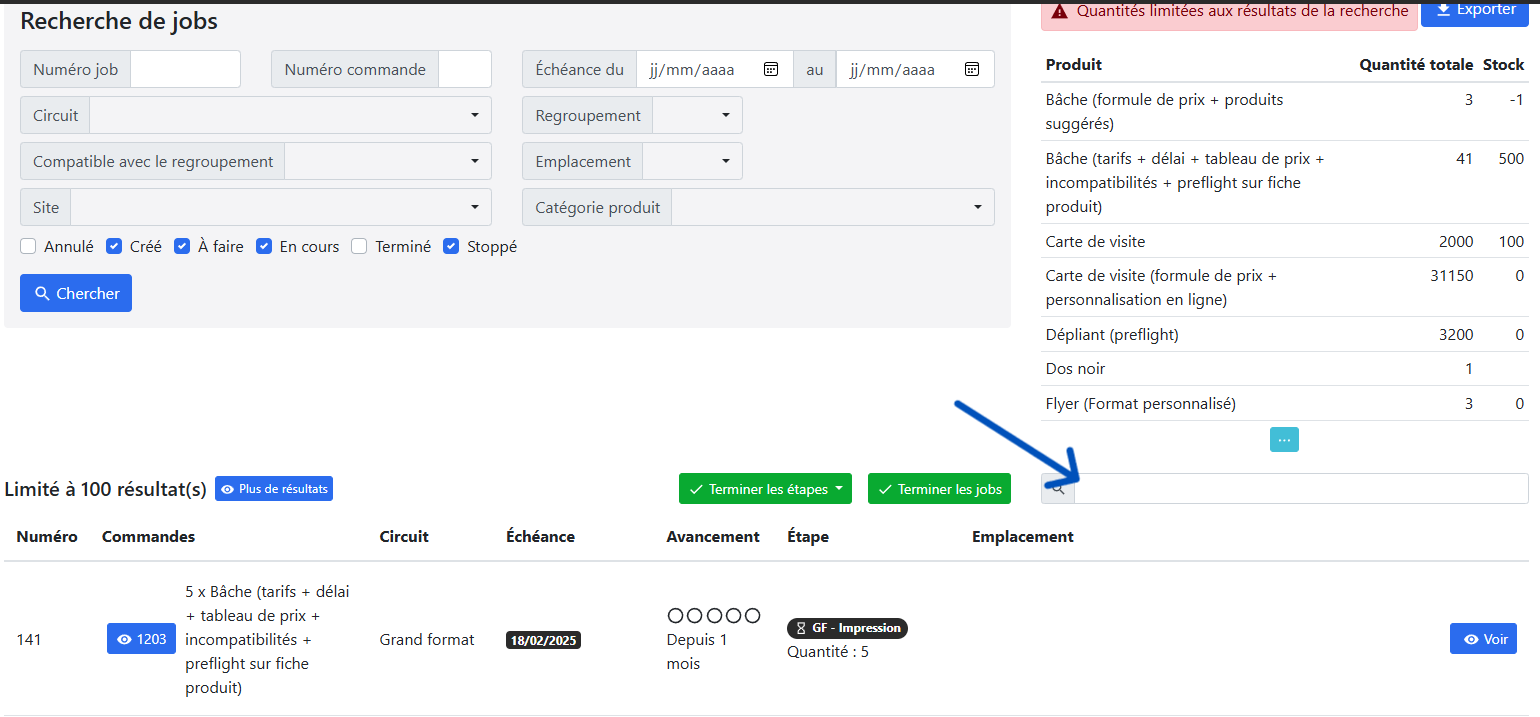Open the Circuit dropdown

tap(290, 115)
